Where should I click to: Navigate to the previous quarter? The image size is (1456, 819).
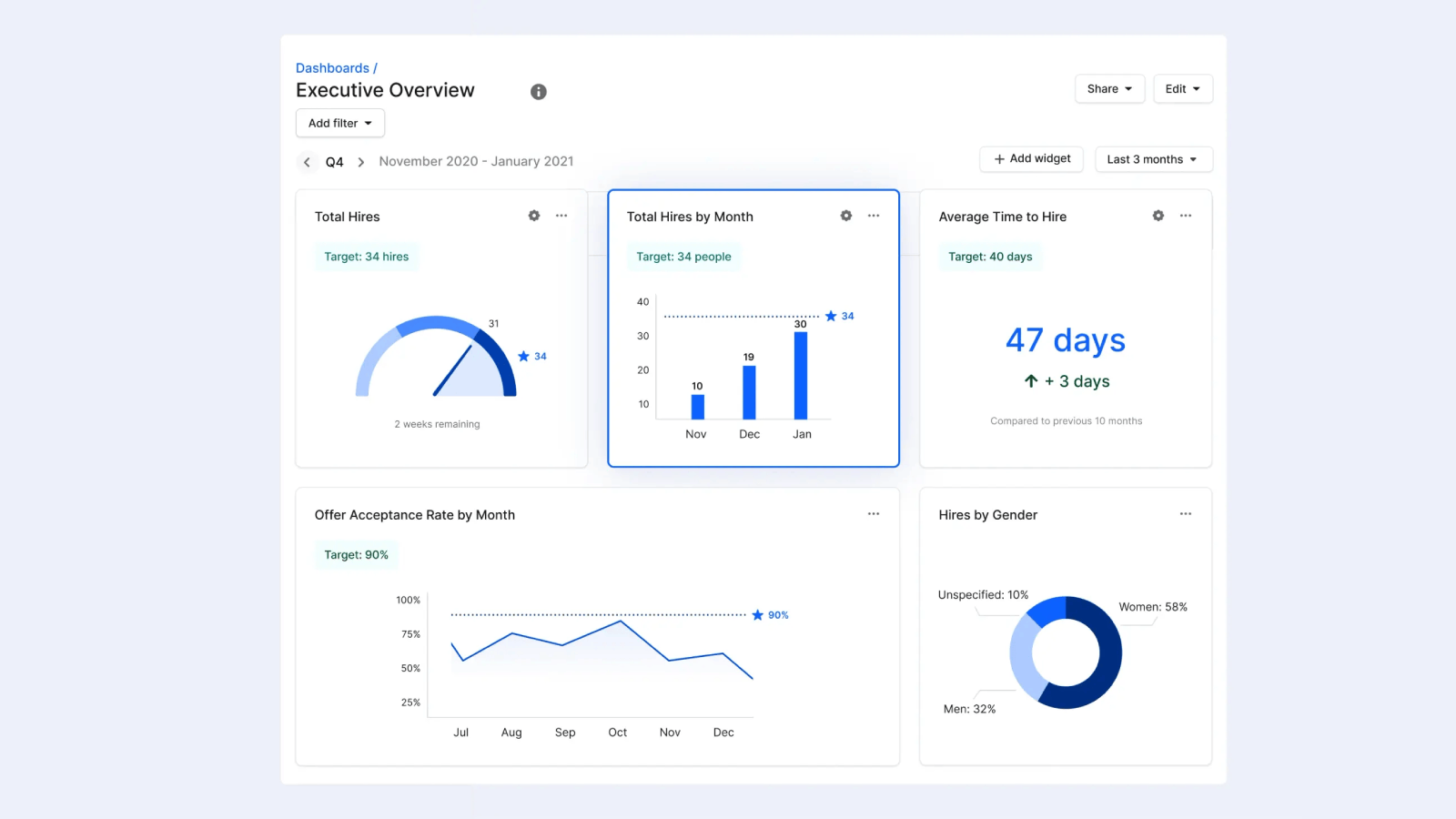tap(307, 161)
